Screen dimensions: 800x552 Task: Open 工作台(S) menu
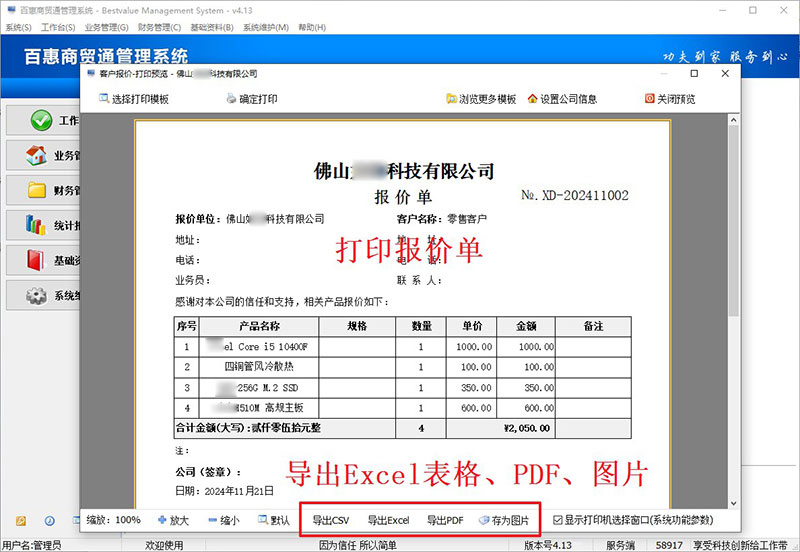pyautogui.click(x=58, y=28)
